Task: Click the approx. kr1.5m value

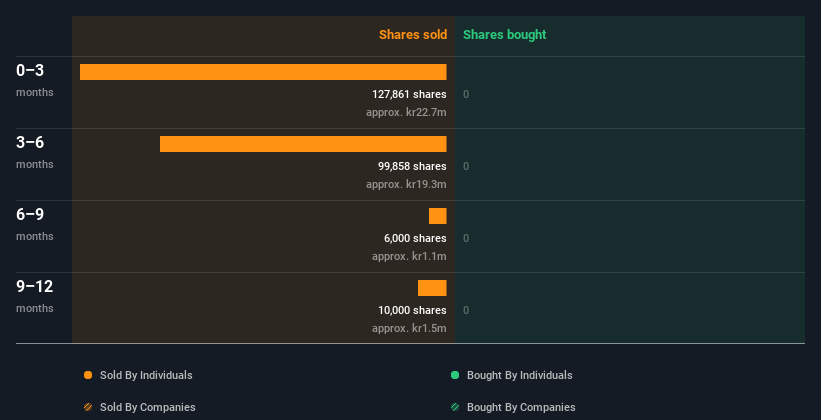Action: pos(409,329)
